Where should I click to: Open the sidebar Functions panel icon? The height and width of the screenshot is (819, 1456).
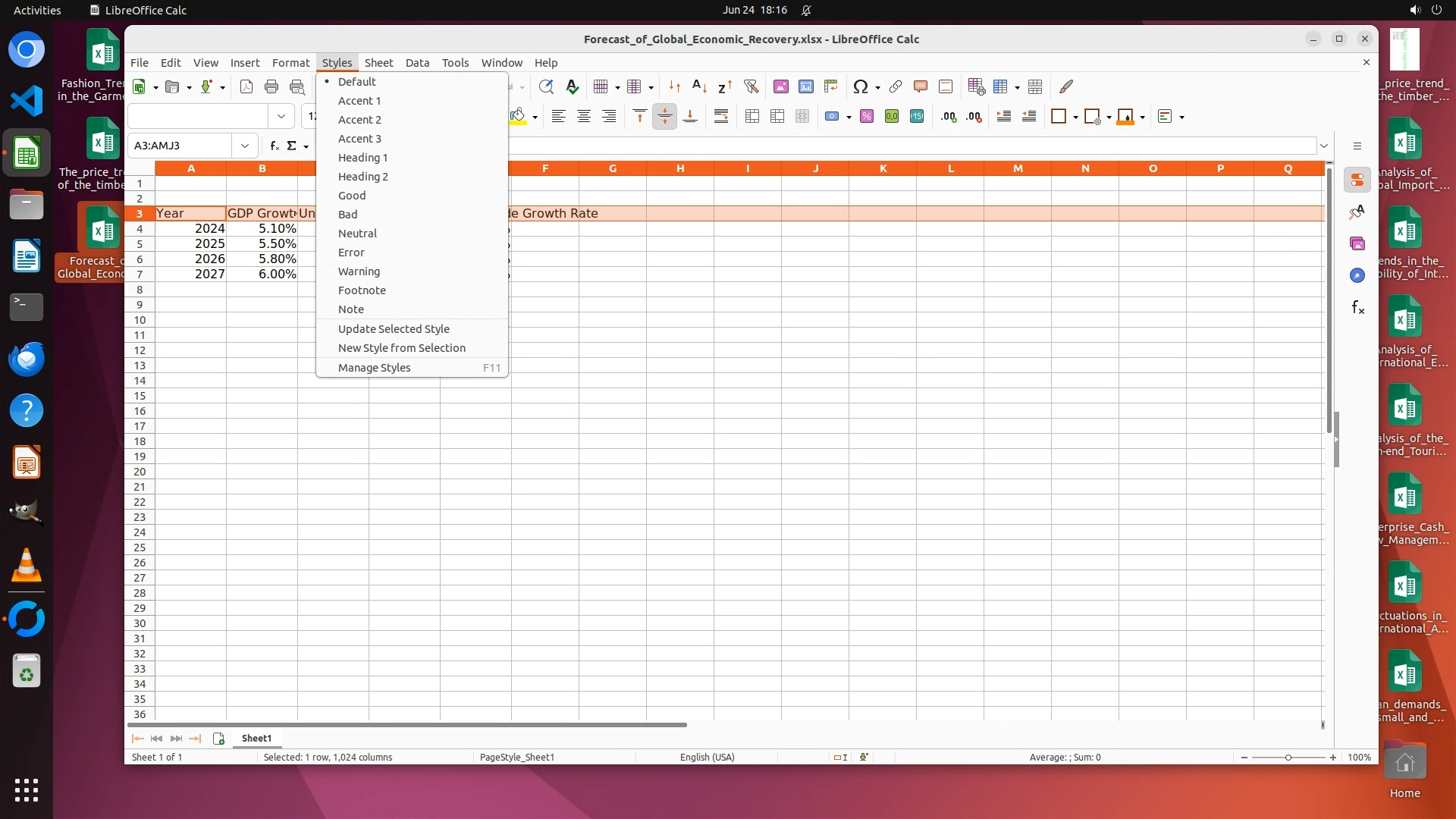(1357, 307)
